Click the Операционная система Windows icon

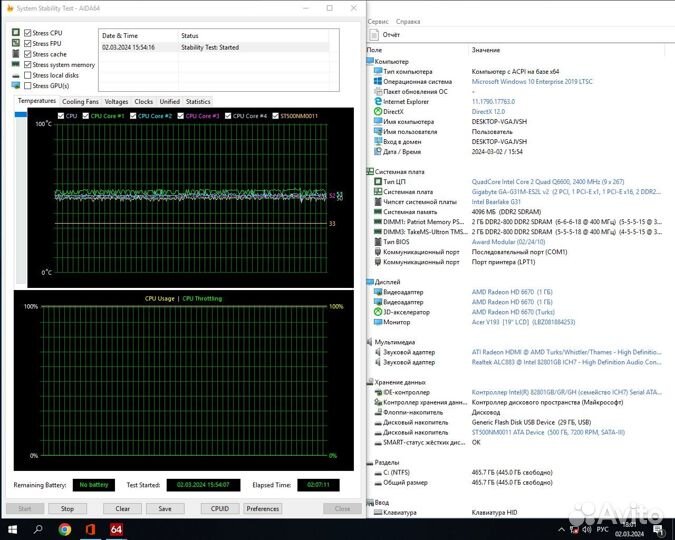point(378,81)
